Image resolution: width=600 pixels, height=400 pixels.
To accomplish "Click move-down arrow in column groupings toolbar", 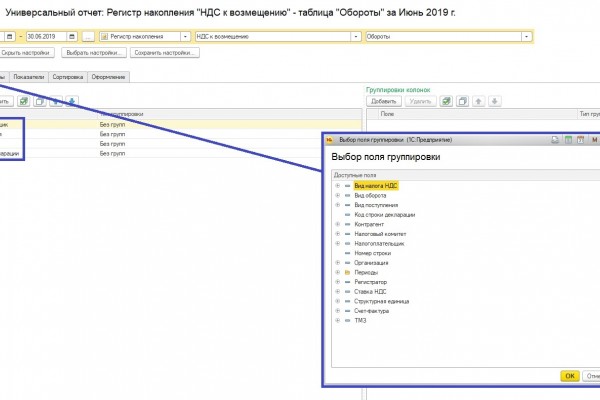I will (494, 101).
